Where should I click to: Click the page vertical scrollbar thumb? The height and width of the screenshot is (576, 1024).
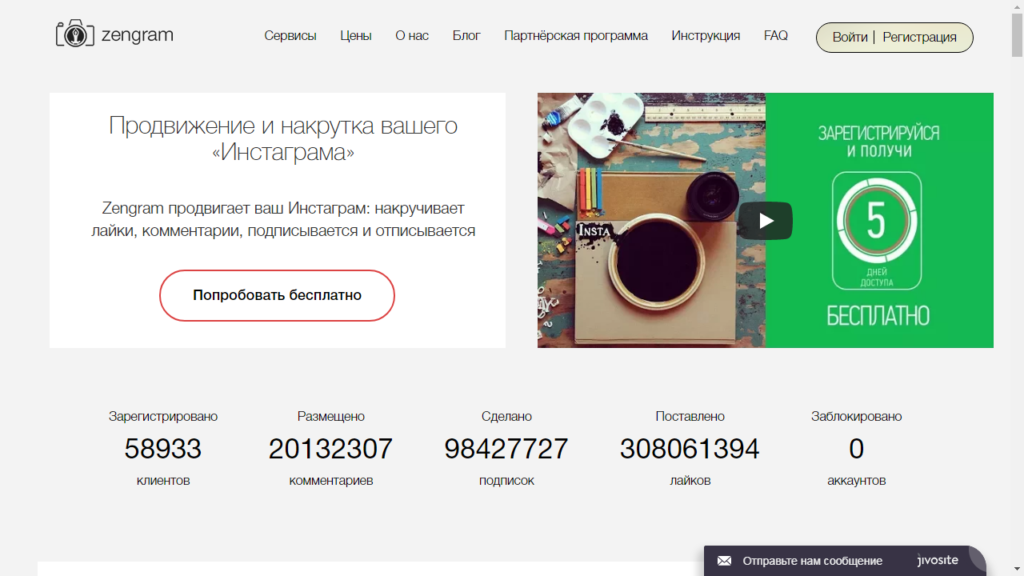click(1017, 34)
